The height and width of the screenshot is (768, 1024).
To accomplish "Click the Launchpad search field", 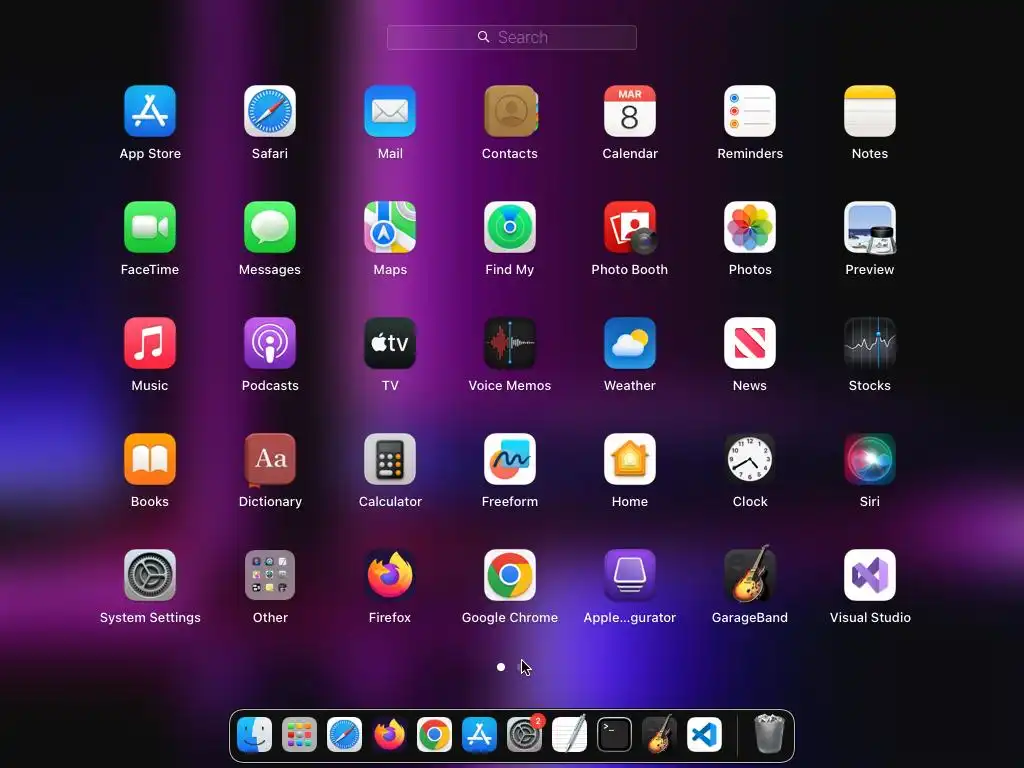I will tap(512, 37).
